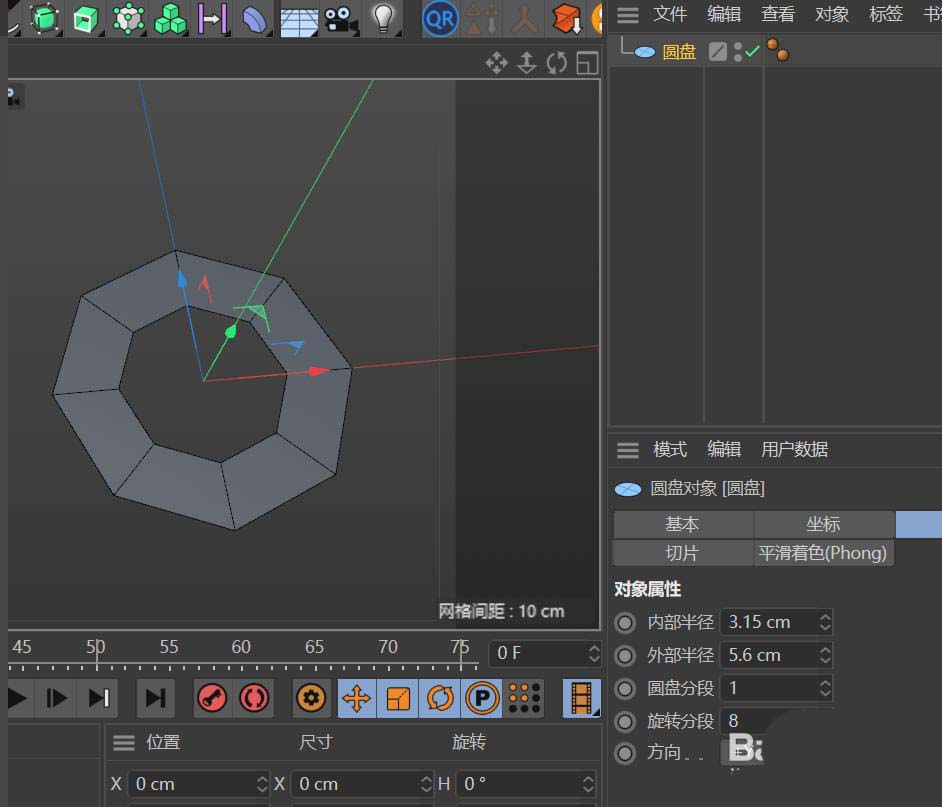Click the blue QR button in toolbar

point(440,18)
